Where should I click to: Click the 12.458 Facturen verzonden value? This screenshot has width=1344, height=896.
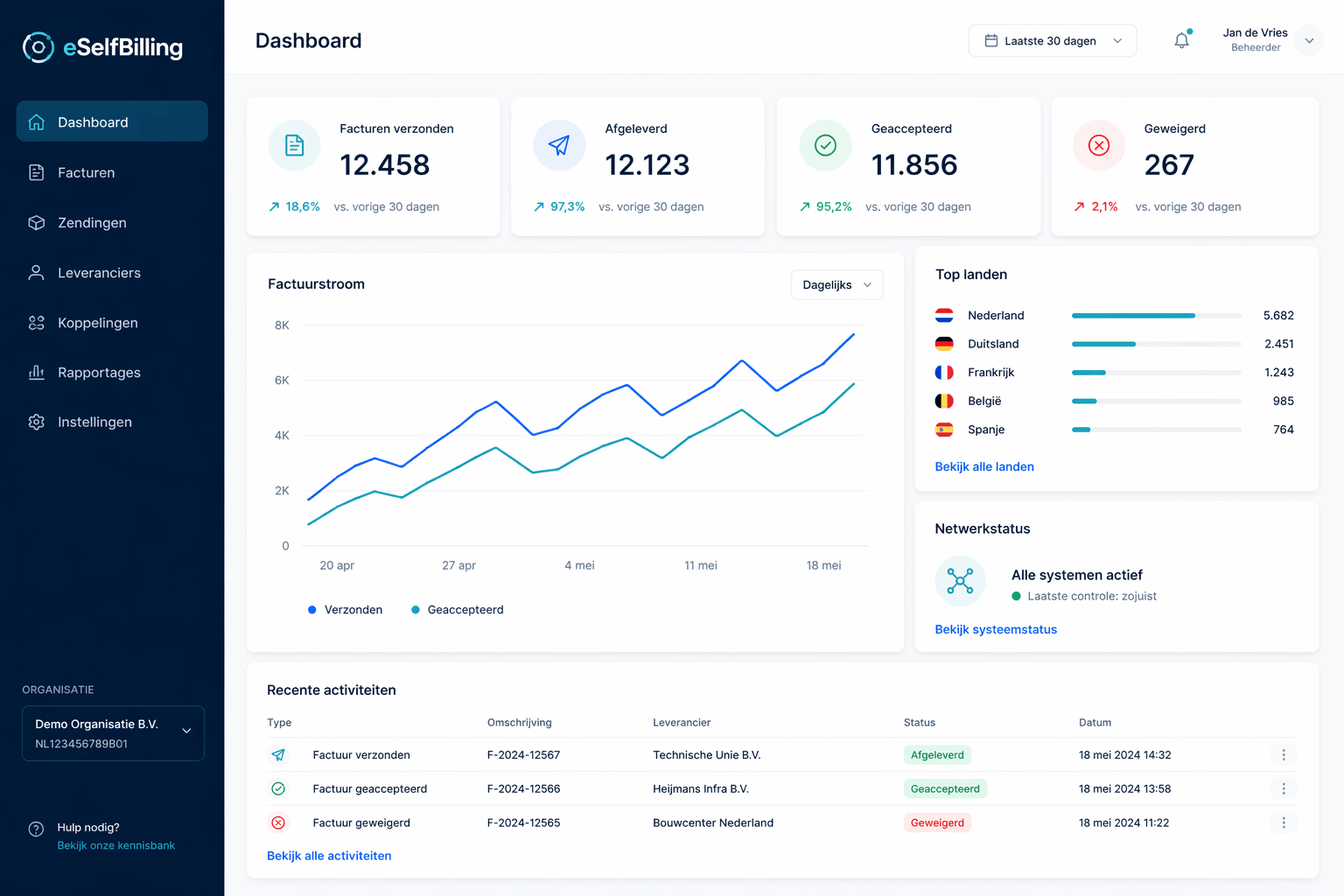[385, 164]
